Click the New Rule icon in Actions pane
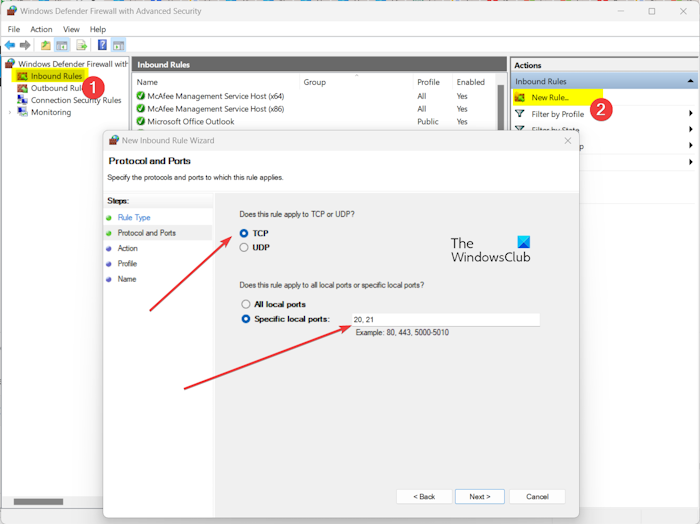 [x=520, y=97]
